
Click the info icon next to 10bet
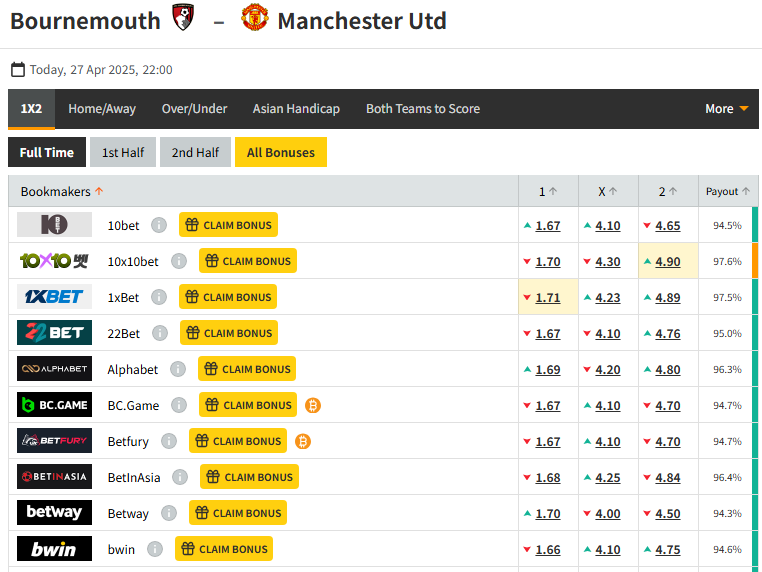(x=159, y=225)
